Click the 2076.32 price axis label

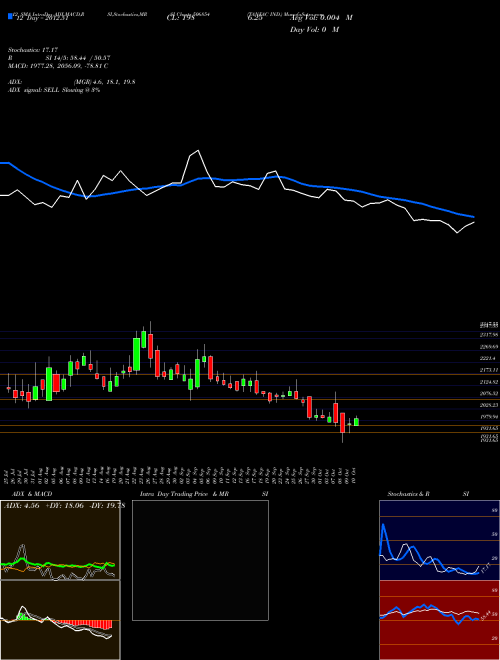pos(489,394)
